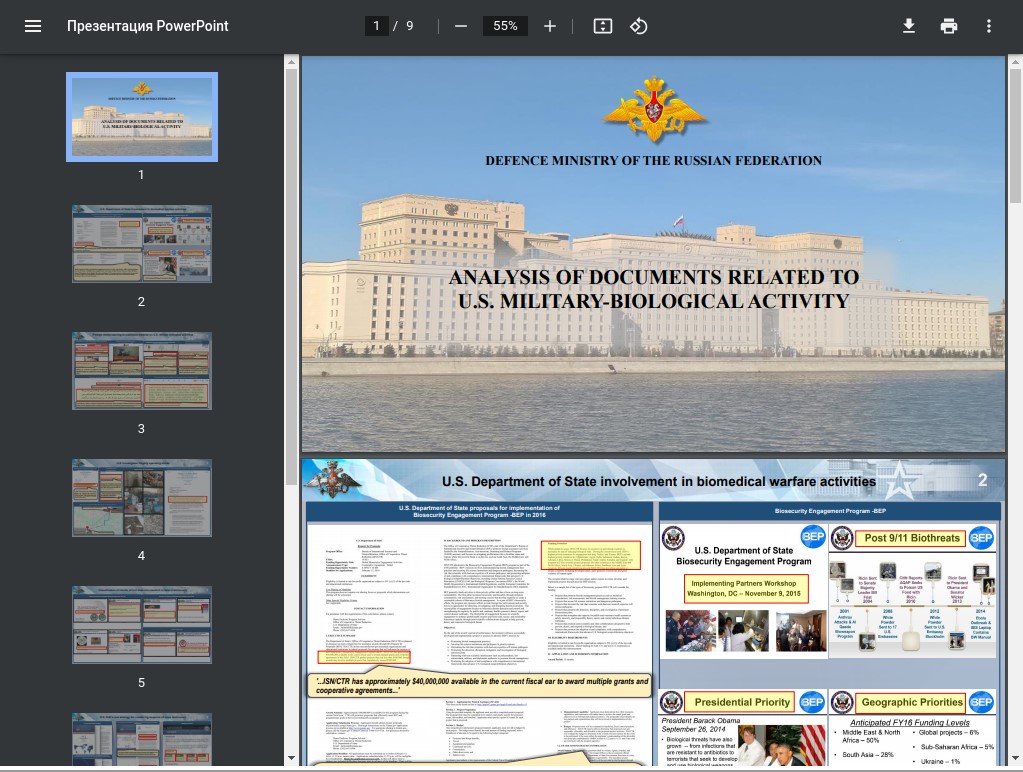Click the 'Presidential Priority' label

tap(742, 702)
